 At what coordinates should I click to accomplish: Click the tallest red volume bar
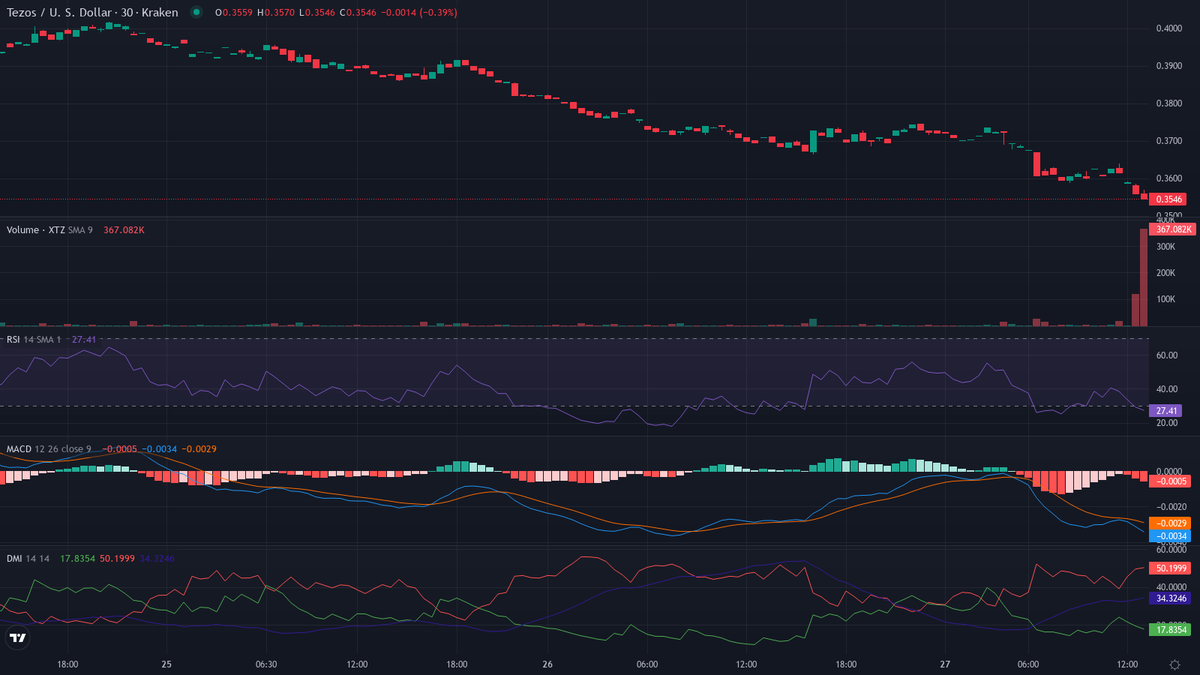tap(1144, 277)
